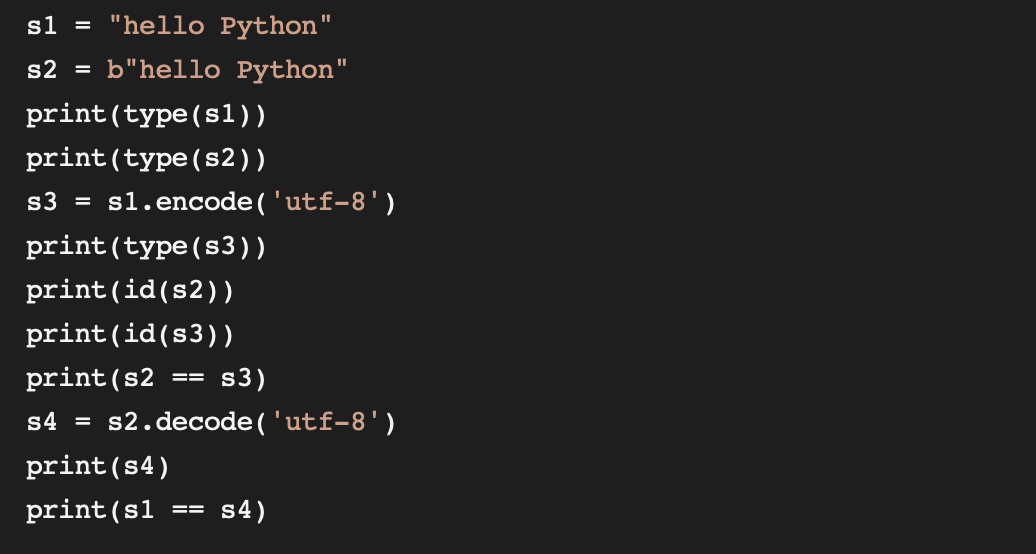Image resolution: width=1036 pixels, height=554 pixels.
Task: Click the print(id(s2)) statement
Action: pos(130,291)
